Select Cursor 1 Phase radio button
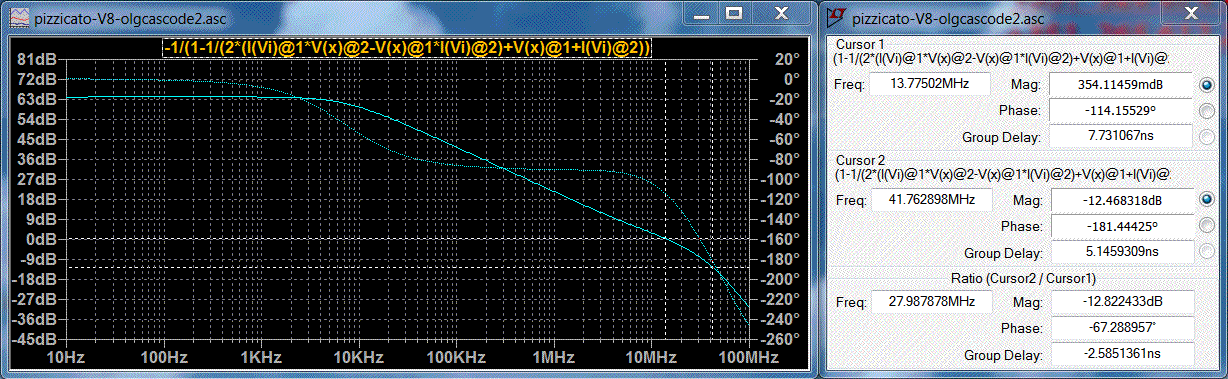The width and height of the screenshot is (1228, 379). [1206, 111]
